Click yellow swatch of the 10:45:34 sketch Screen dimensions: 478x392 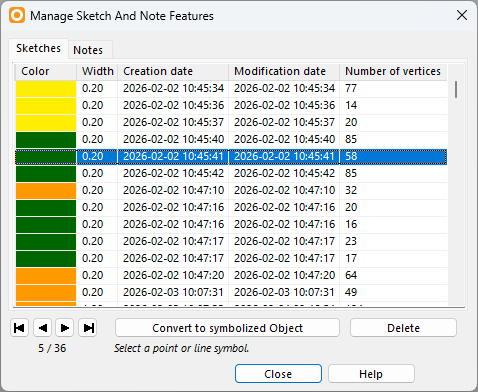(46, 89)
